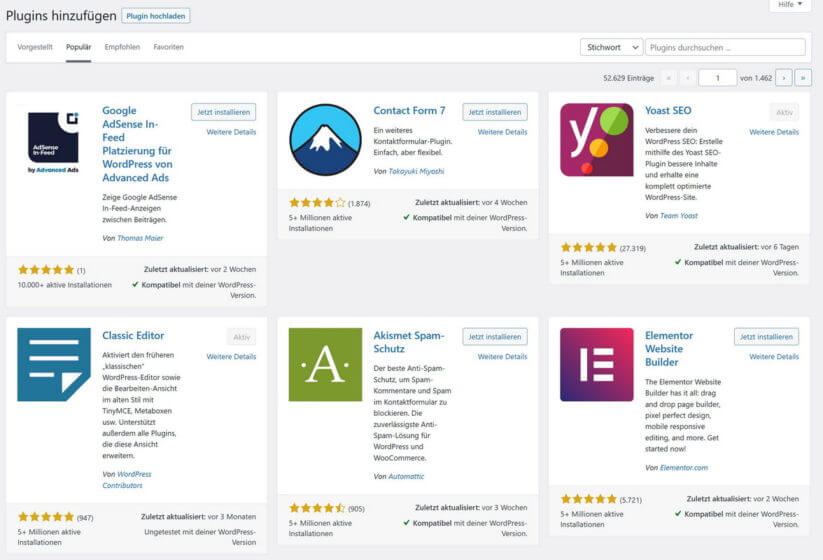Select the Populär tab

(x=78, y=47)
